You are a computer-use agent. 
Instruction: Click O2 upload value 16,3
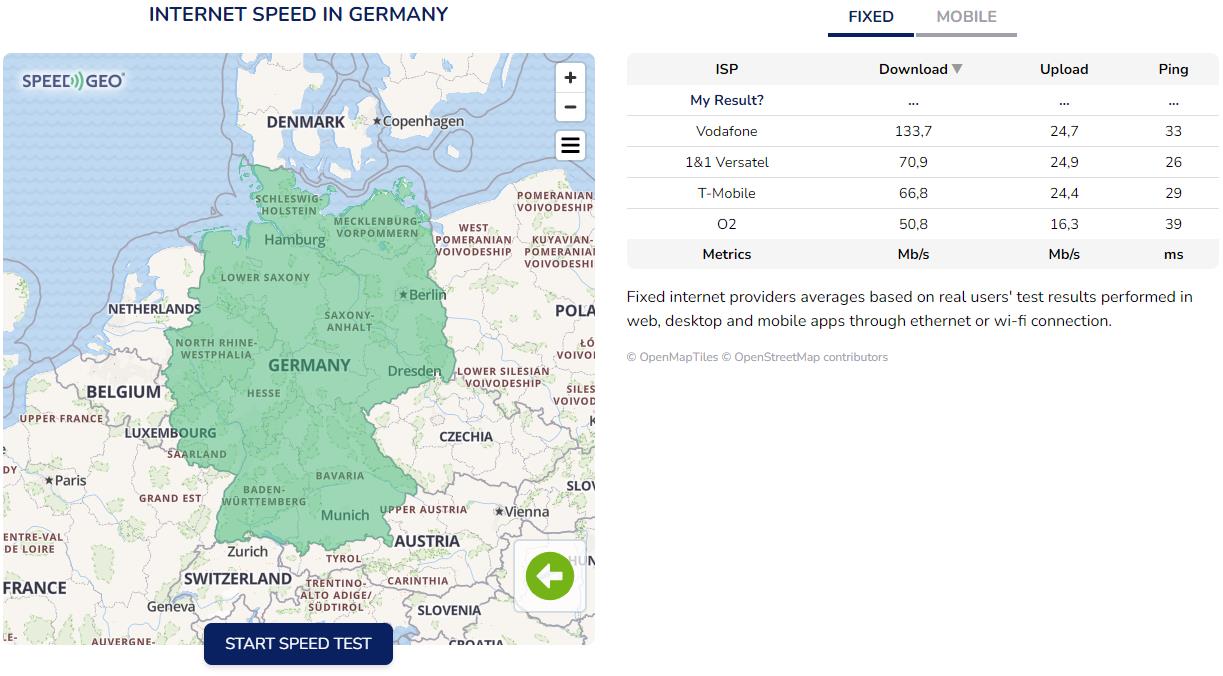pyautogui.click(x=1064, y=224)
